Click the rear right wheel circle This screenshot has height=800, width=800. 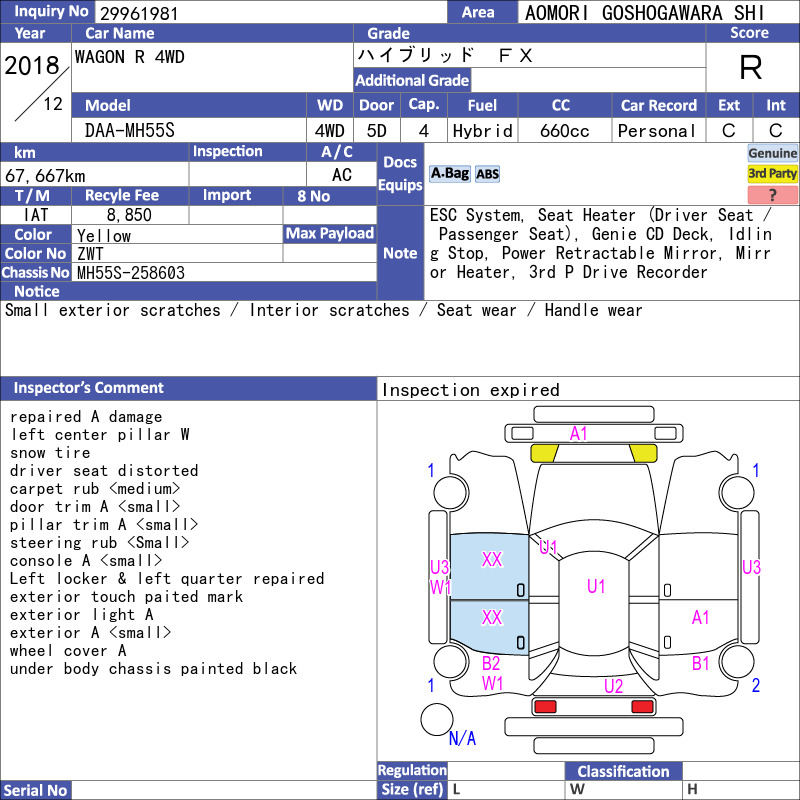tap(737, 662)
